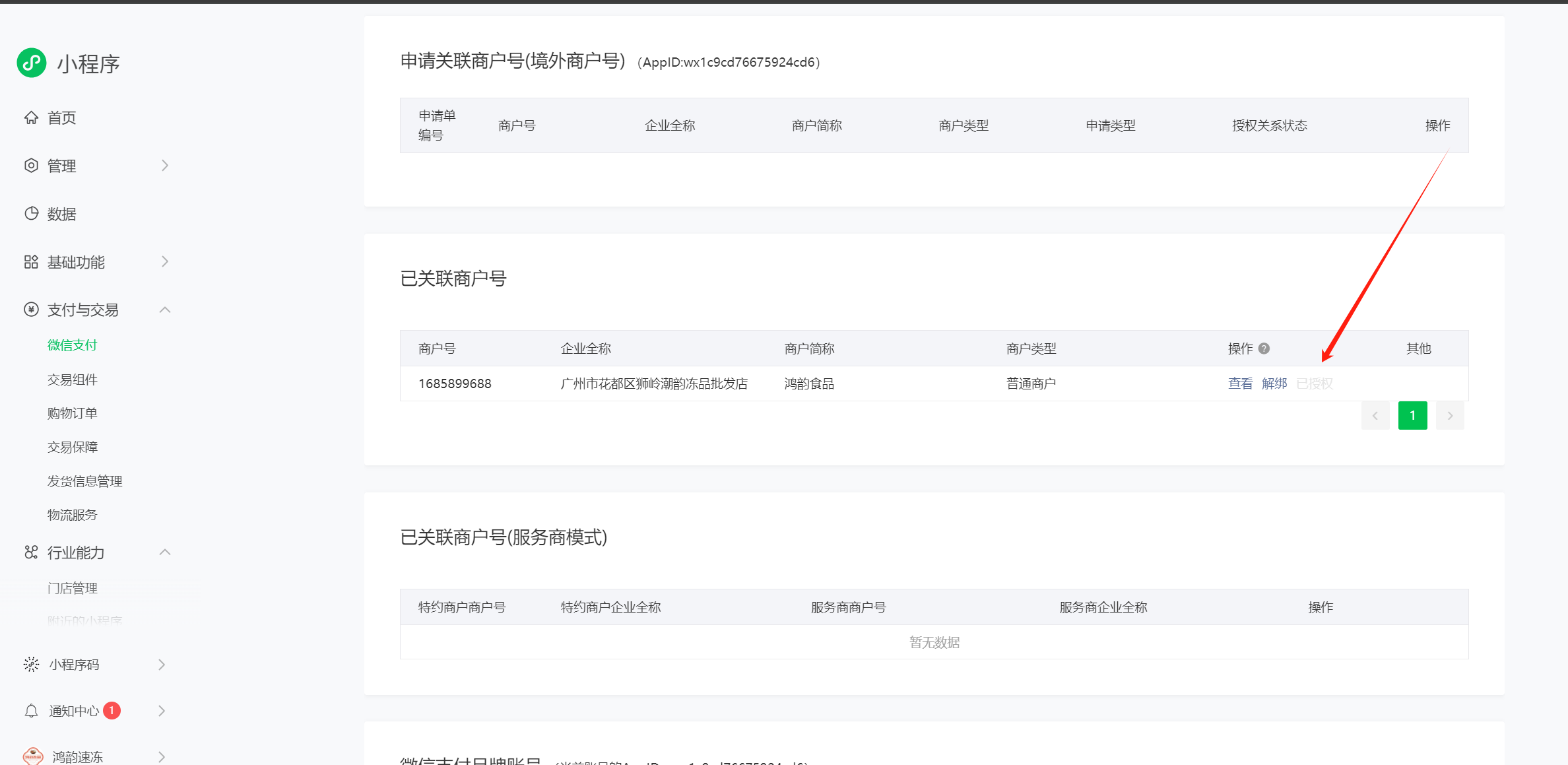This screenshot has height=765, width=1568.
Task: Click the 解绑 link to unbind merchant
Action: tap(1274, 383)
